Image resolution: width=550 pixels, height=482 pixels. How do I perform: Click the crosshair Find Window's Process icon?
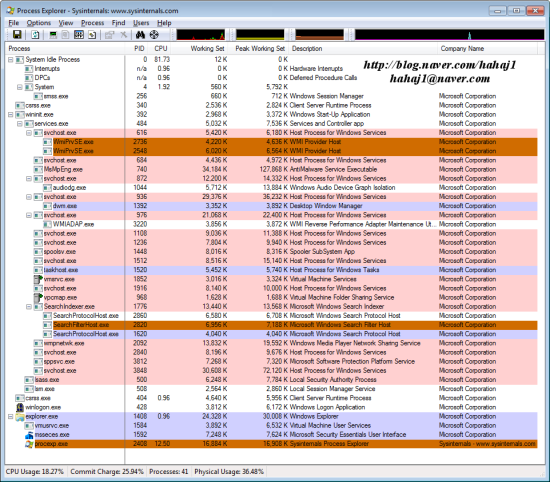point(154,35)
